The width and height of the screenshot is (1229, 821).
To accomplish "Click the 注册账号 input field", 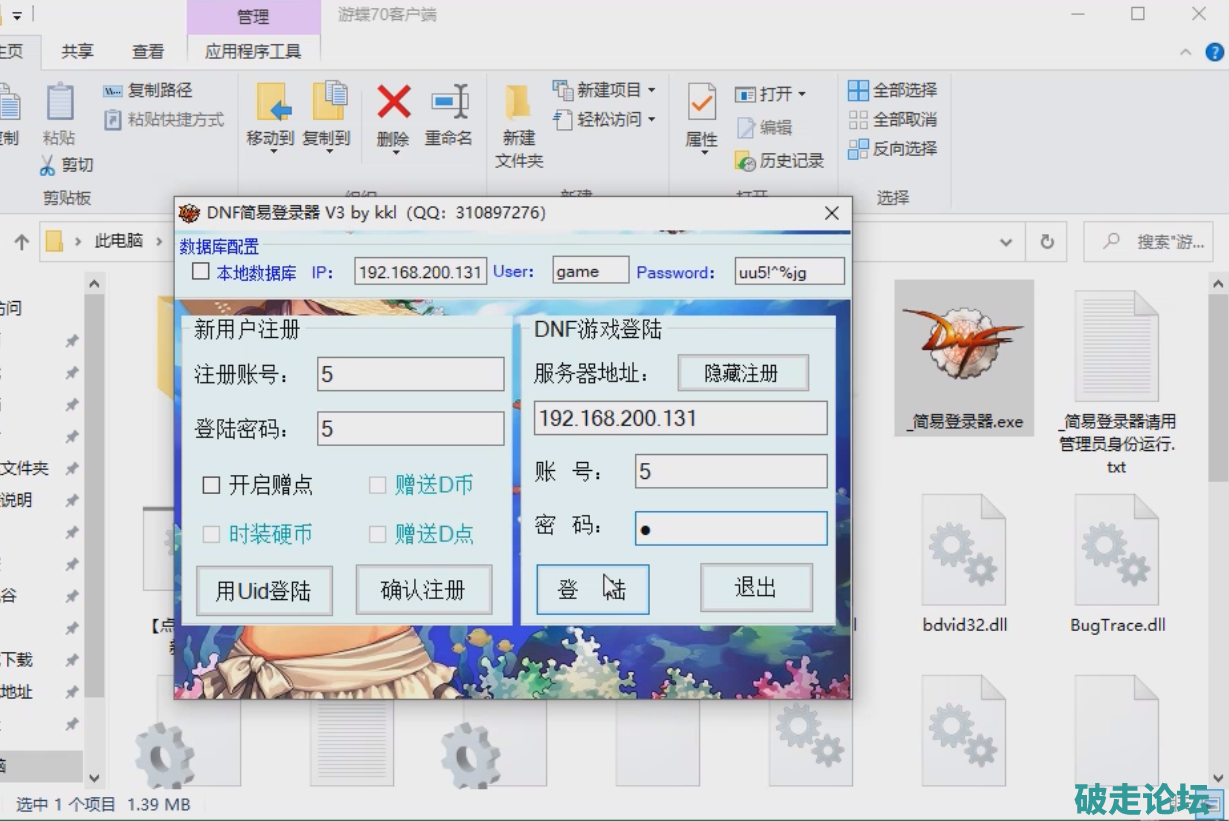I will coord(410,374).
